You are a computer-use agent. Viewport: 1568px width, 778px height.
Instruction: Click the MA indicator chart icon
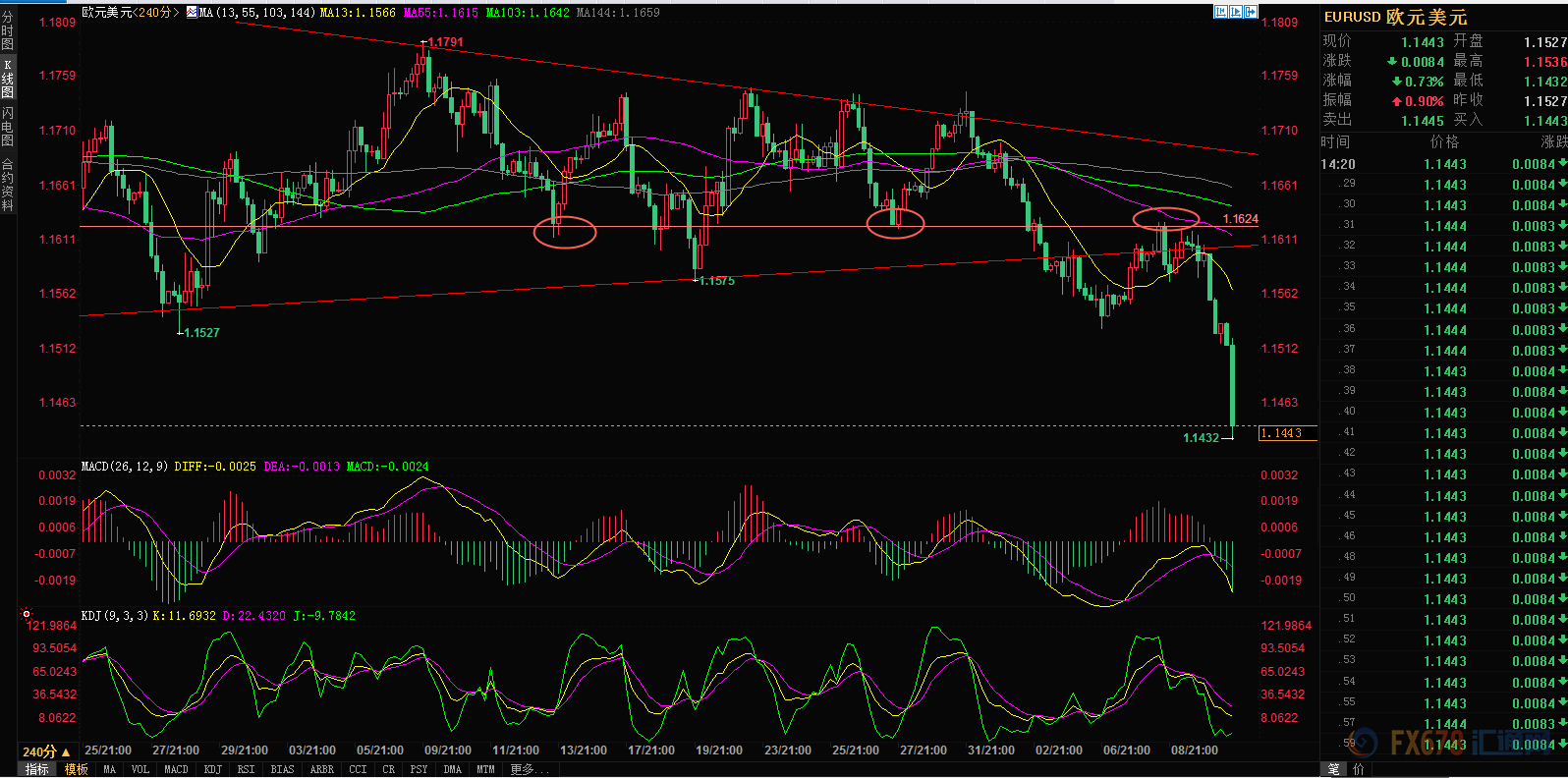192,13
